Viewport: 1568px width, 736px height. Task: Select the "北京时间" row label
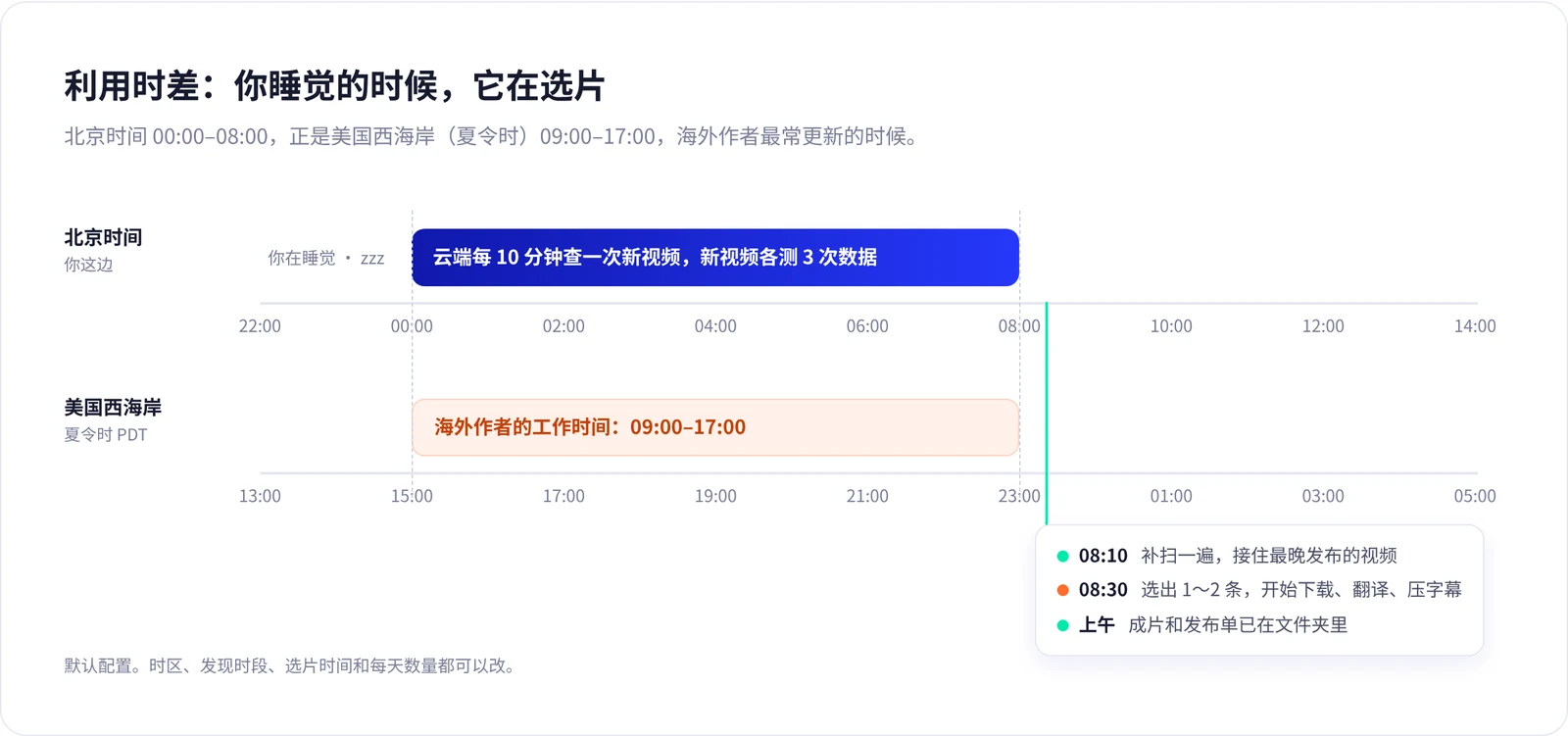(103, 237)
